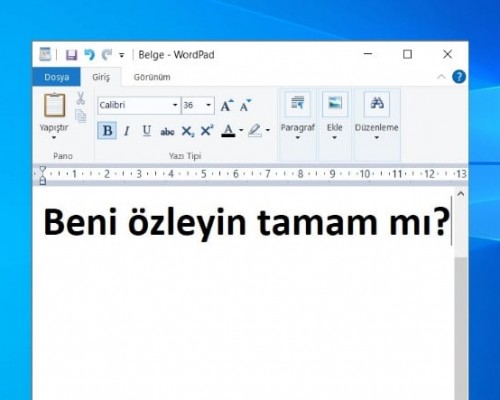Open the text color palette arrow
The height and width of the screenshot is (400, 500).
tap(241, 131)
